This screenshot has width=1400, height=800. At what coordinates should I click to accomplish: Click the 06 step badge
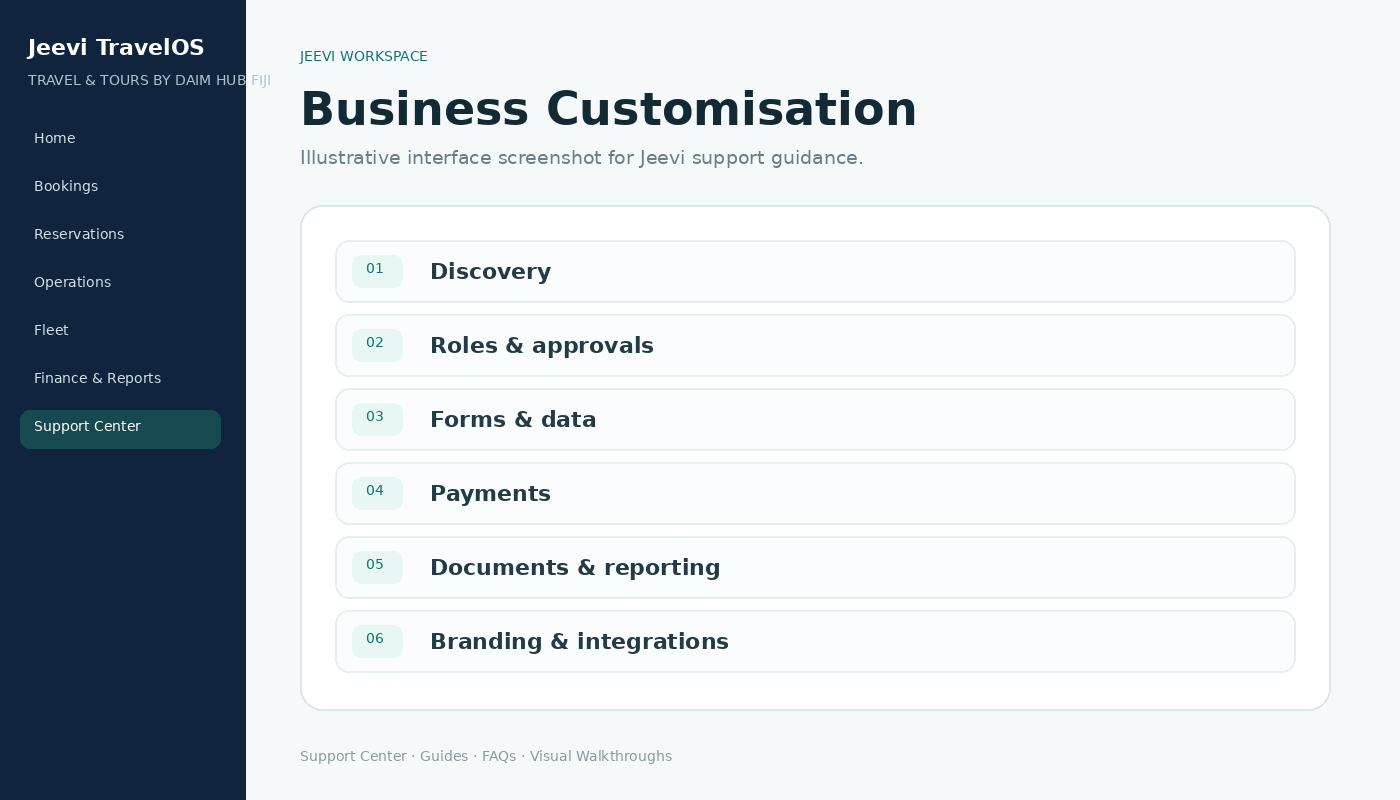coord(377,641)
